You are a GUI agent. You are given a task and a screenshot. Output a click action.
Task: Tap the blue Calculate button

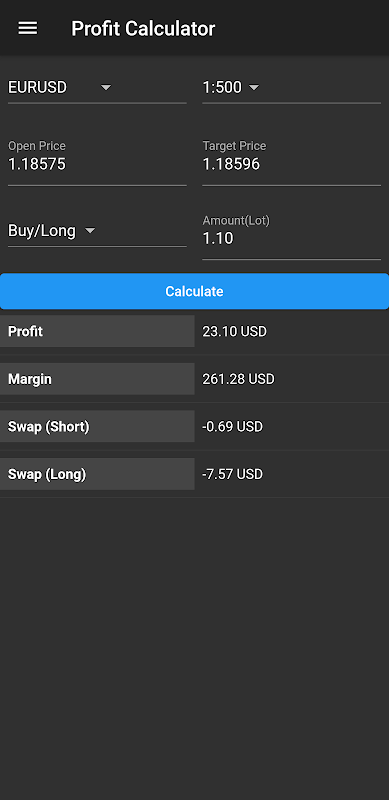[x=194, y=291]
